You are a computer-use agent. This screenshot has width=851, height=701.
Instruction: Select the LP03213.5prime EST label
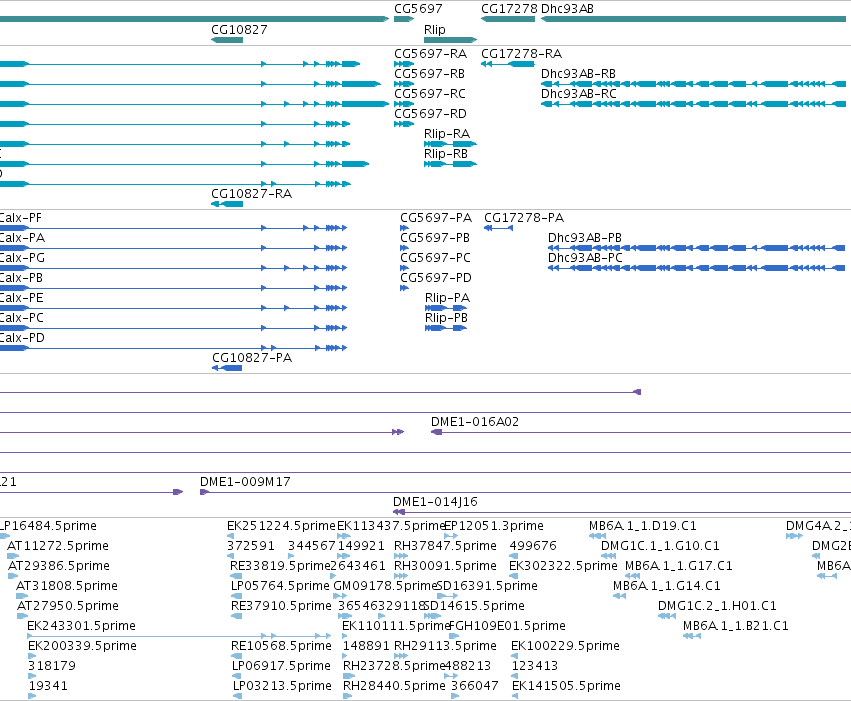click(x=282, y=686)
